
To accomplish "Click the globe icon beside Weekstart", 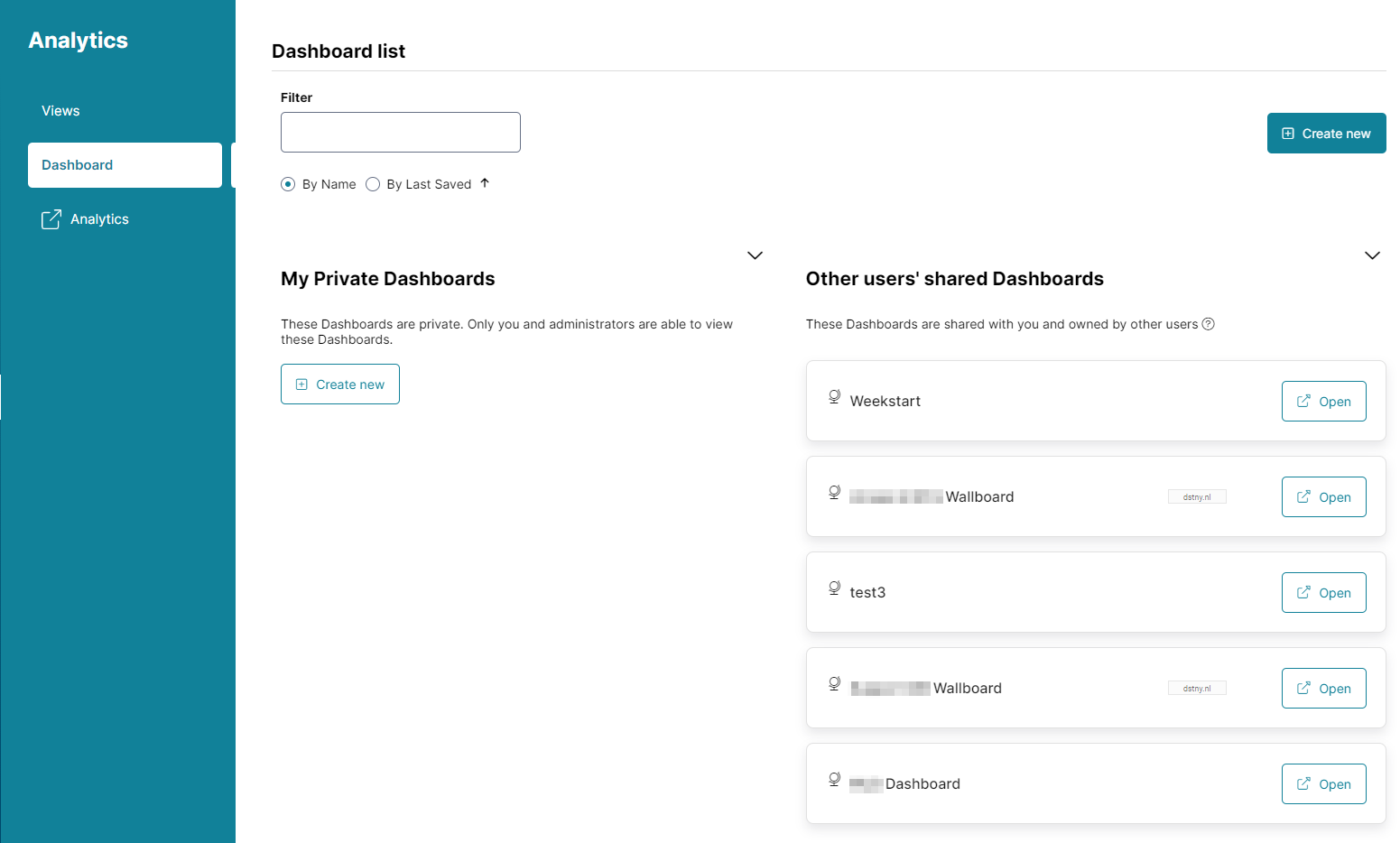I will tap(834, 397).
